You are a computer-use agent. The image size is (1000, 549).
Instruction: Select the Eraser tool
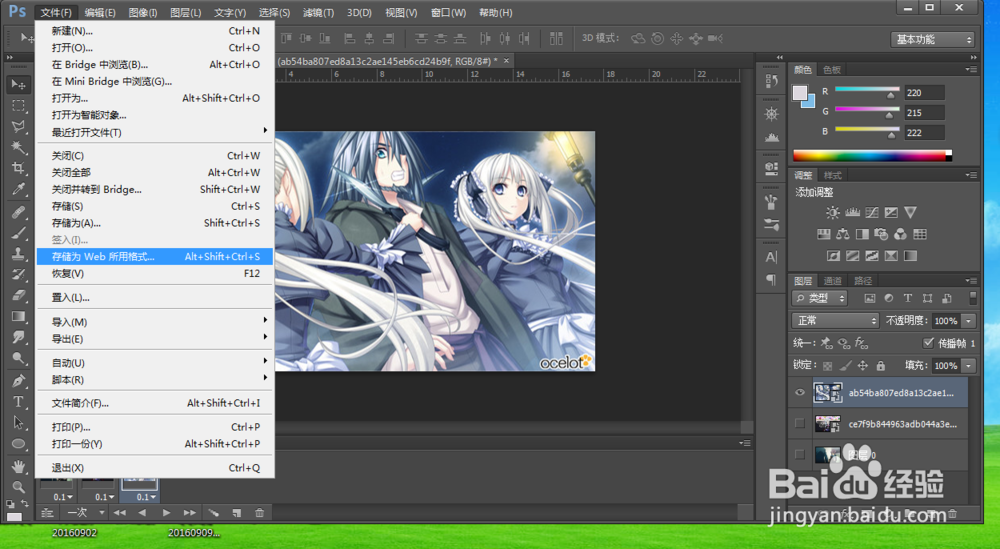(18, 295)
